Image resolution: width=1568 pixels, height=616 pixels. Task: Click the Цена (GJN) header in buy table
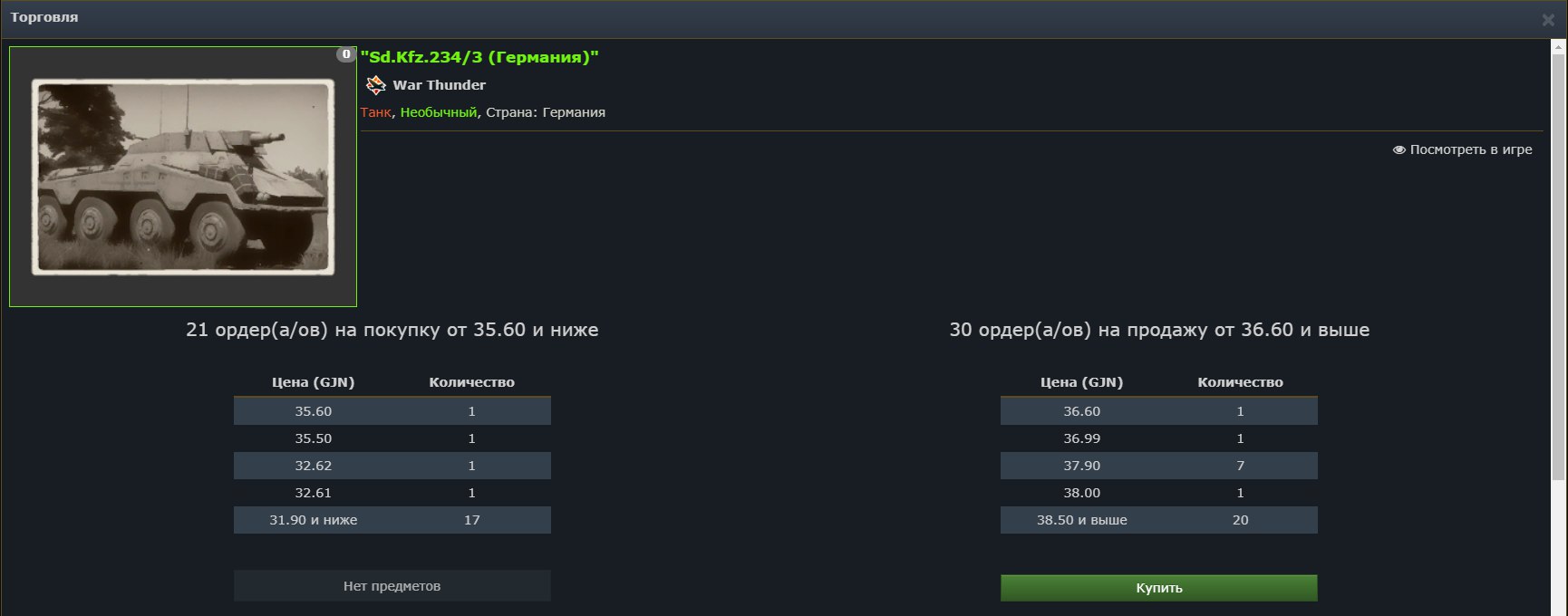314,382
